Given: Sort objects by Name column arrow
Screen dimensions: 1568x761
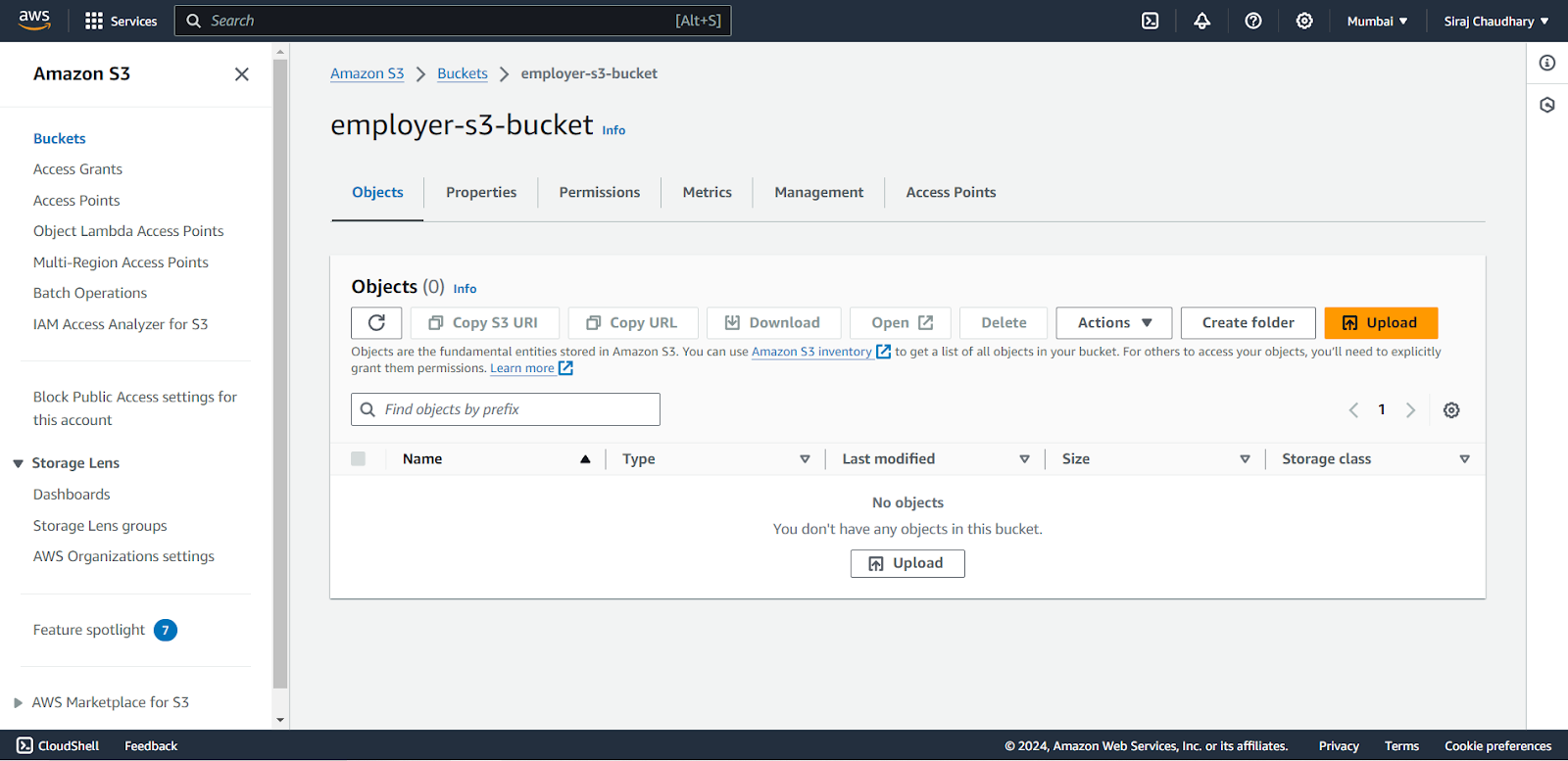Looking at the screenshot, I should point(585,459).
